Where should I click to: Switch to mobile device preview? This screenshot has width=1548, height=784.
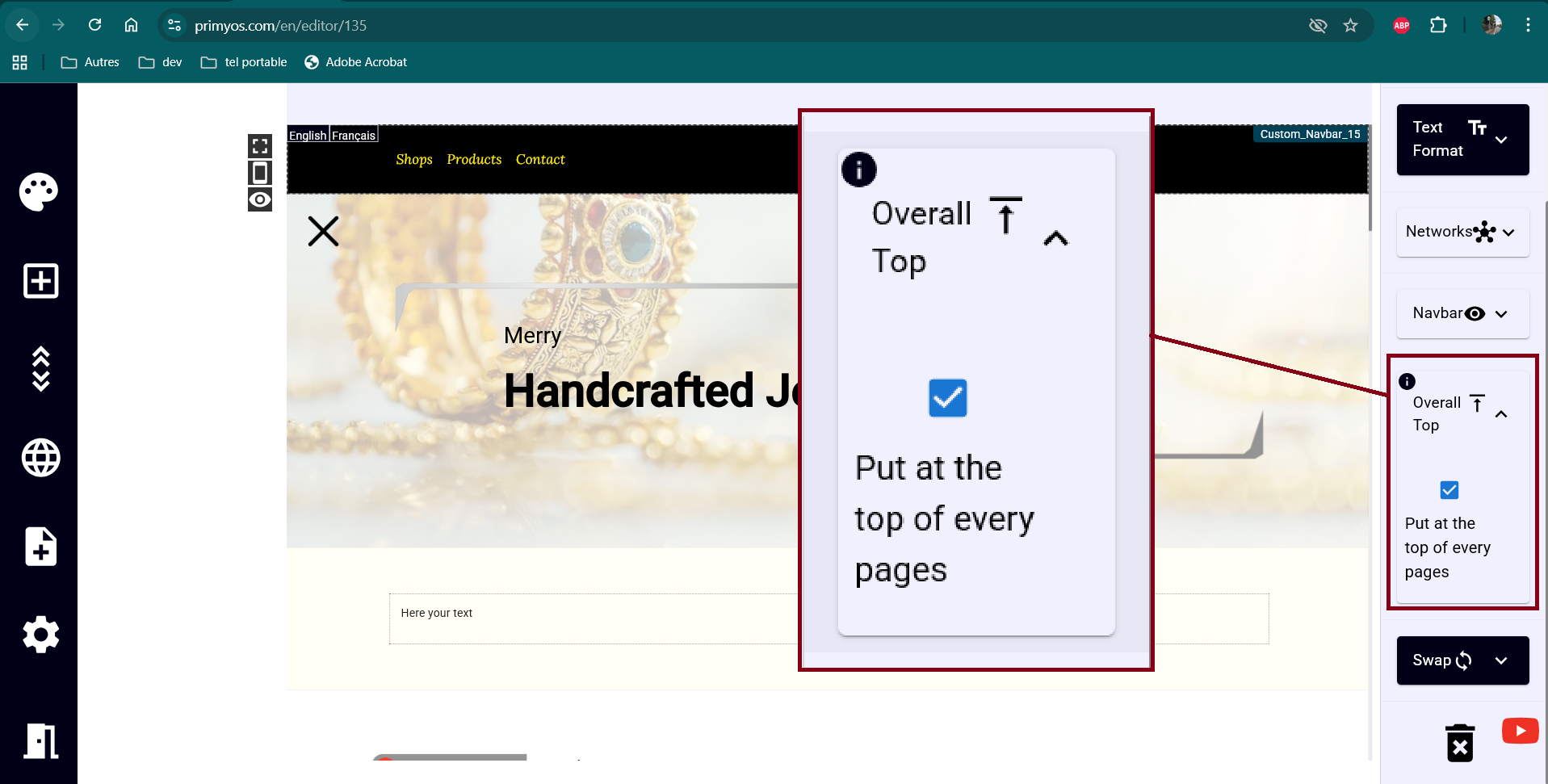[x=260, y=173]
